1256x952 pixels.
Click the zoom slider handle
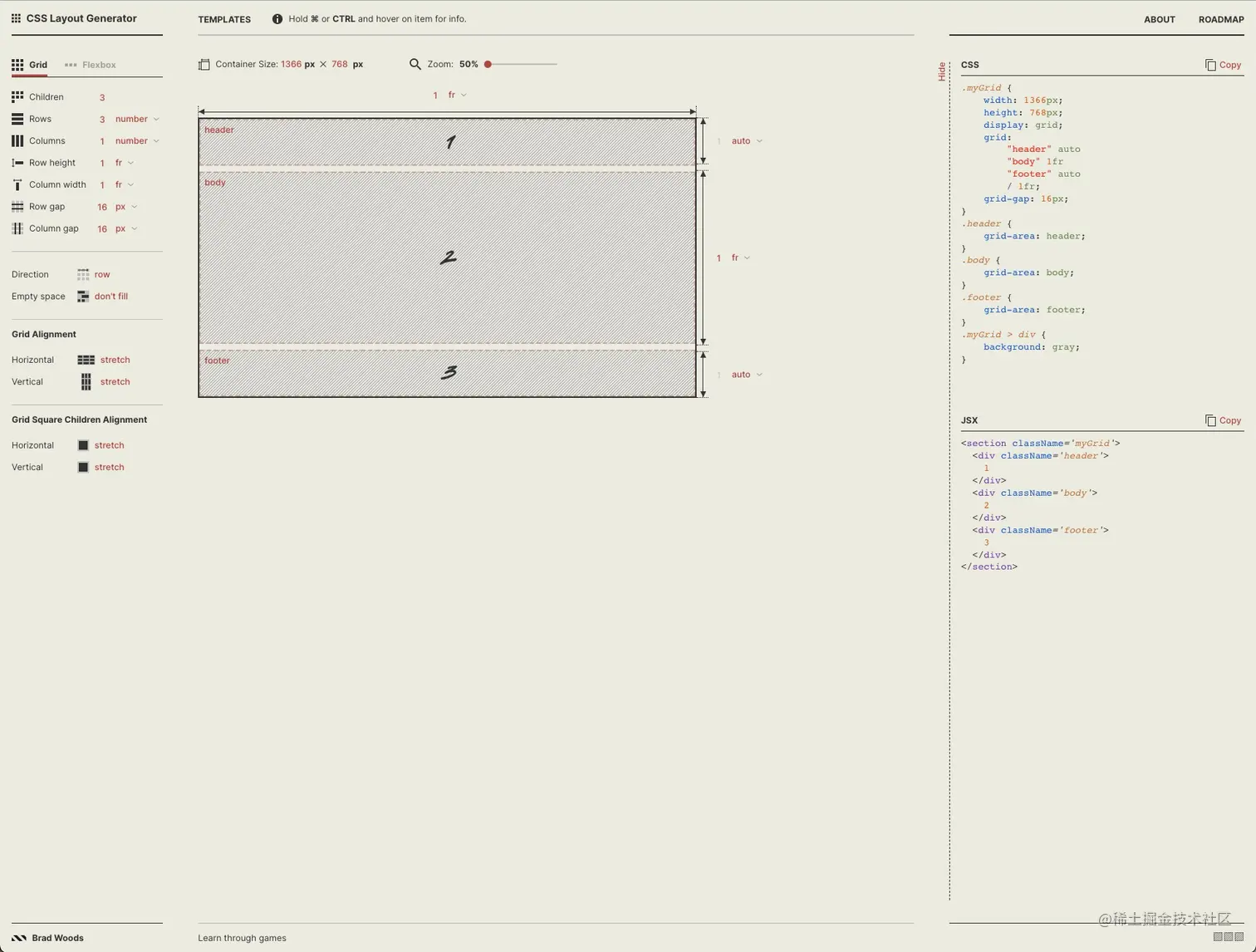tap(488, 64)
